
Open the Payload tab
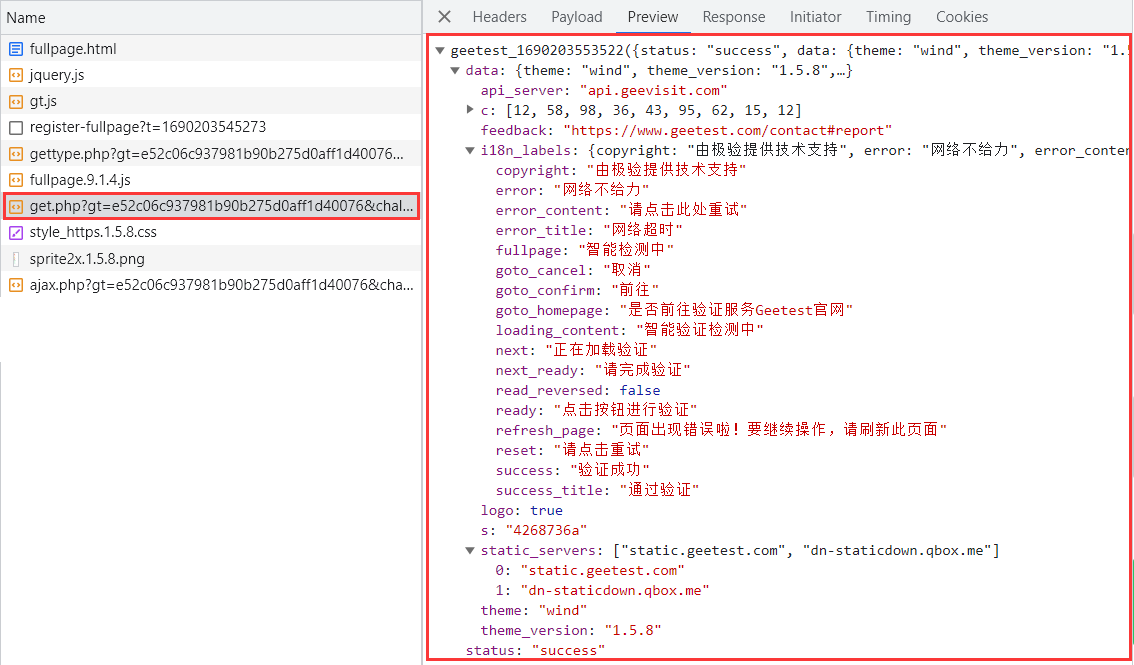[x=577, y=17]
